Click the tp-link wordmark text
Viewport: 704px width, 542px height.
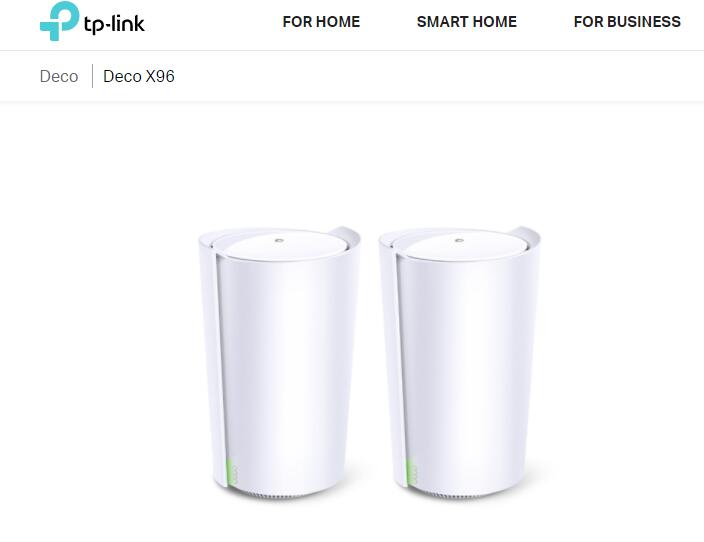[x=114, y=24]
